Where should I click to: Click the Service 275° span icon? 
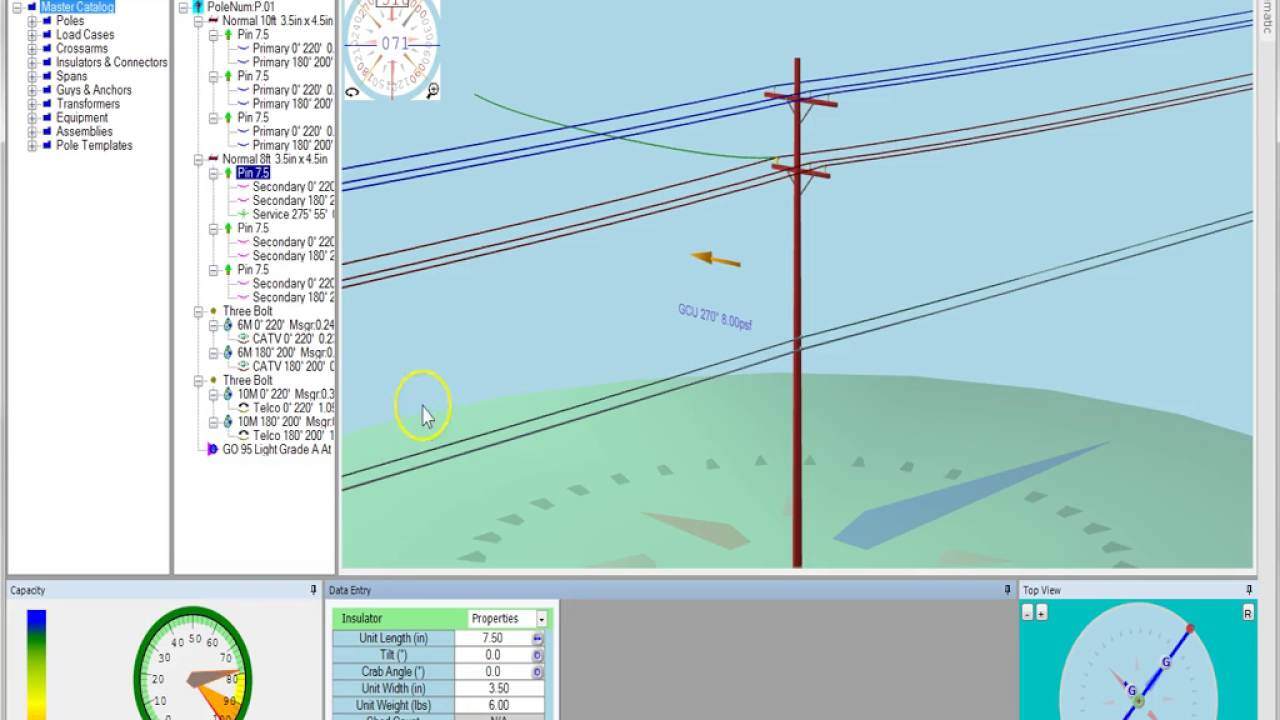(x=243, y=214)
